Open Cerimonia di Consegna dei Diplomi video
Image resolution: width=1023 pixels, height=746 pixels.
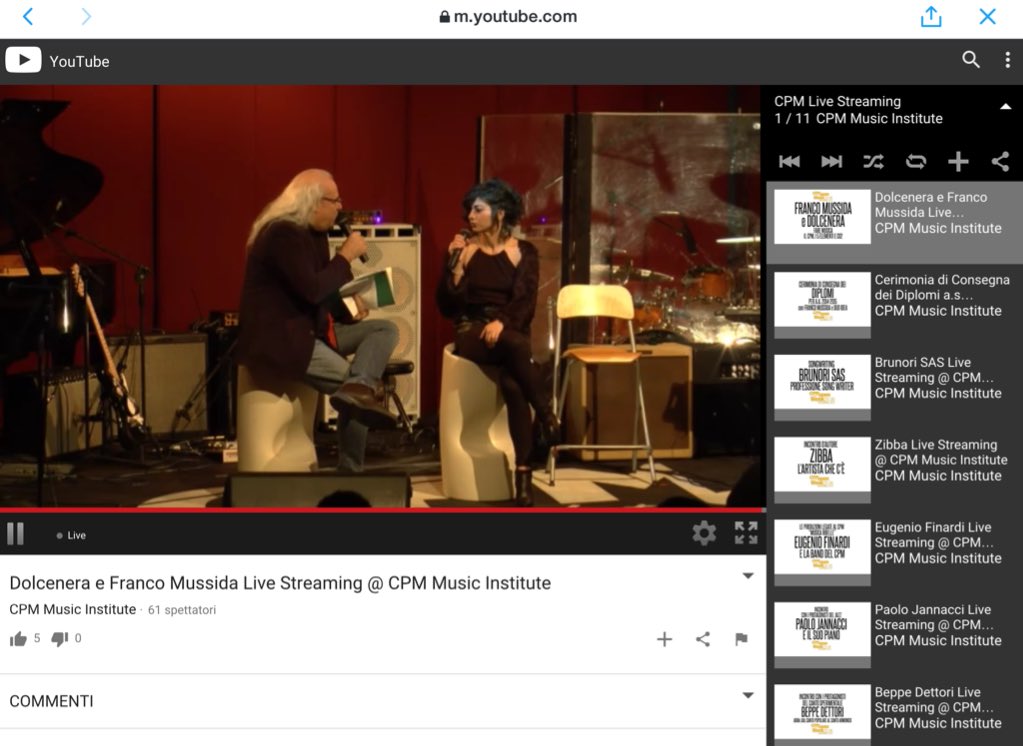point(894,305)
